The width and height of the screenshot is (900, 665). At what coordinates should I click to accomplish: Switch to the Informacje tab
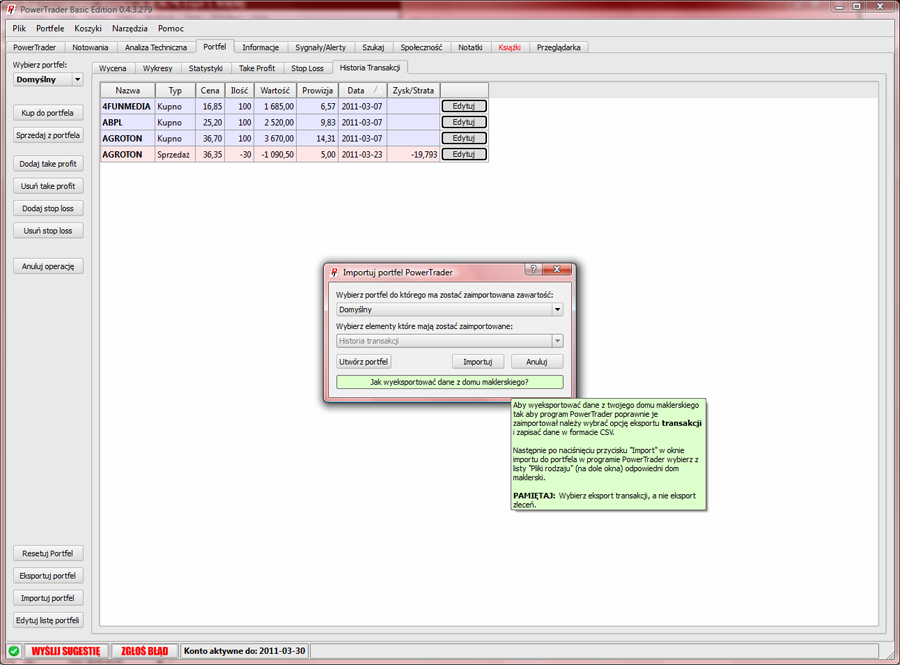click(x=261, y=48)
